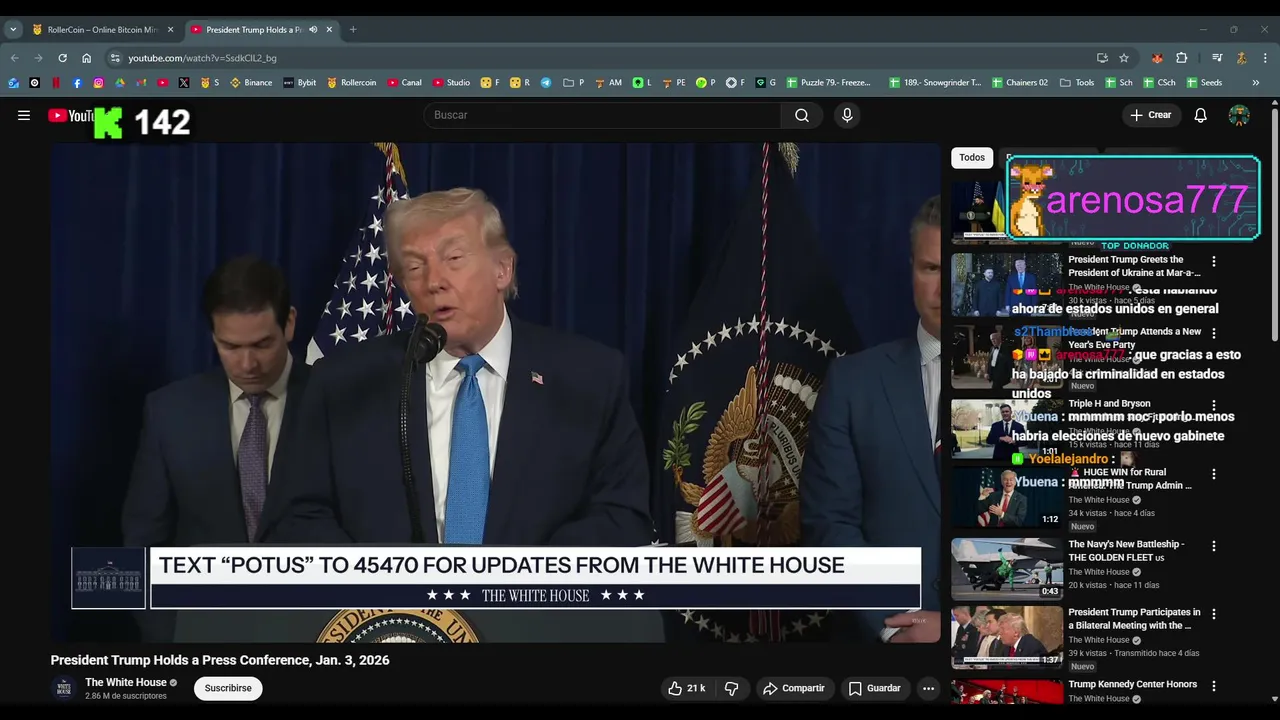Open the MetaMask fox extension
Screen dimensions: 1280x720
[x=1157, y=58]
